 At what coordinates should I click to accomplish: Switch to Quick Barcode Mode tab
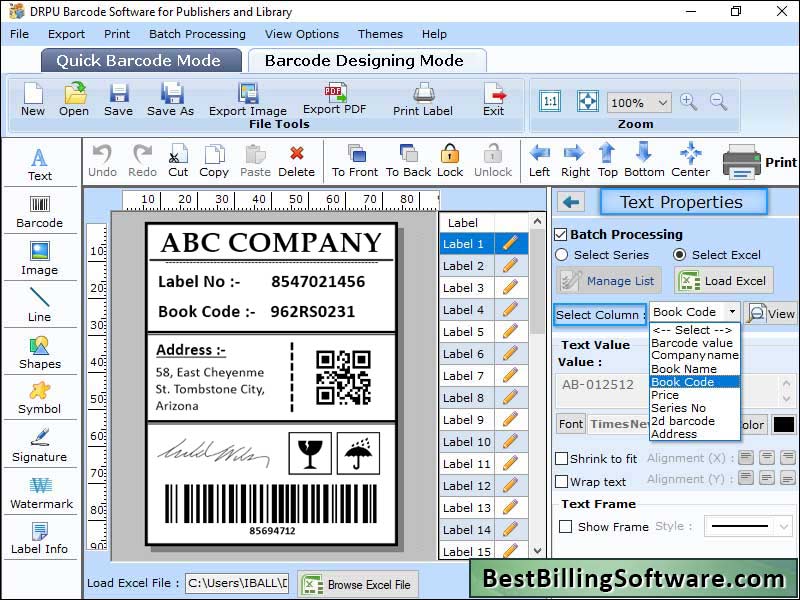pyautogui.click(x=140, y=60)
